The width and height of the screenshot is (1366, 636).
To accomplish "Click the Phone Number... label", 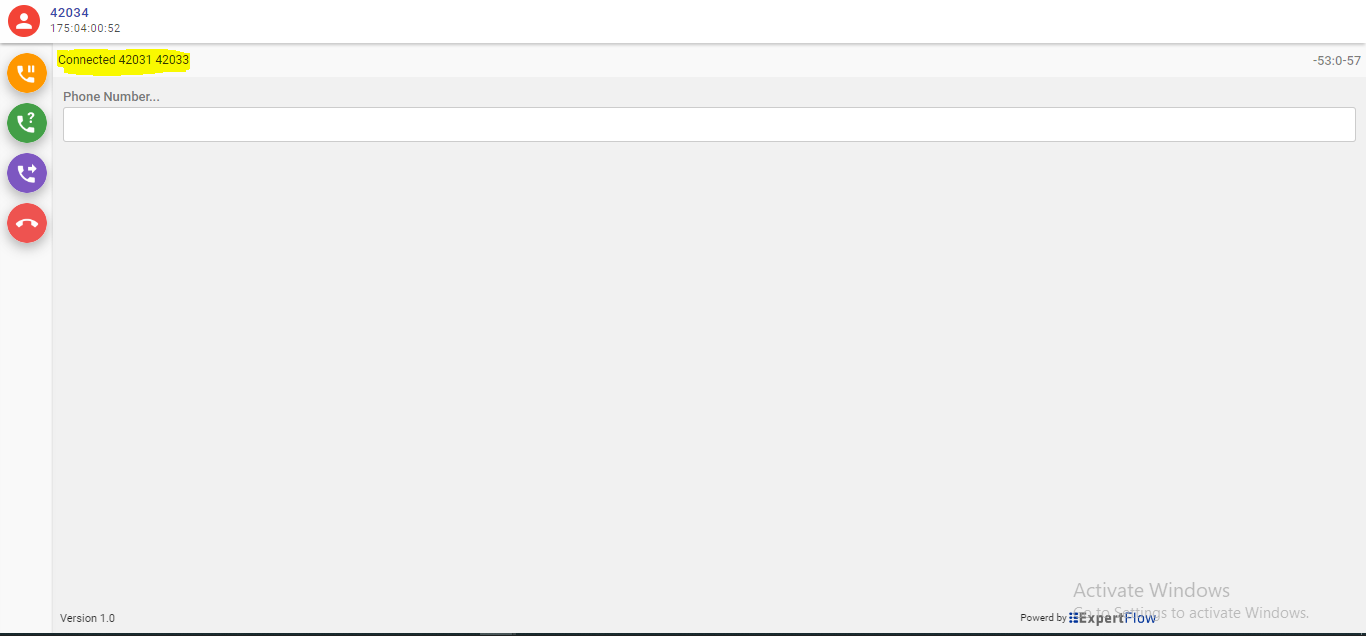I will tap(111, 97).
